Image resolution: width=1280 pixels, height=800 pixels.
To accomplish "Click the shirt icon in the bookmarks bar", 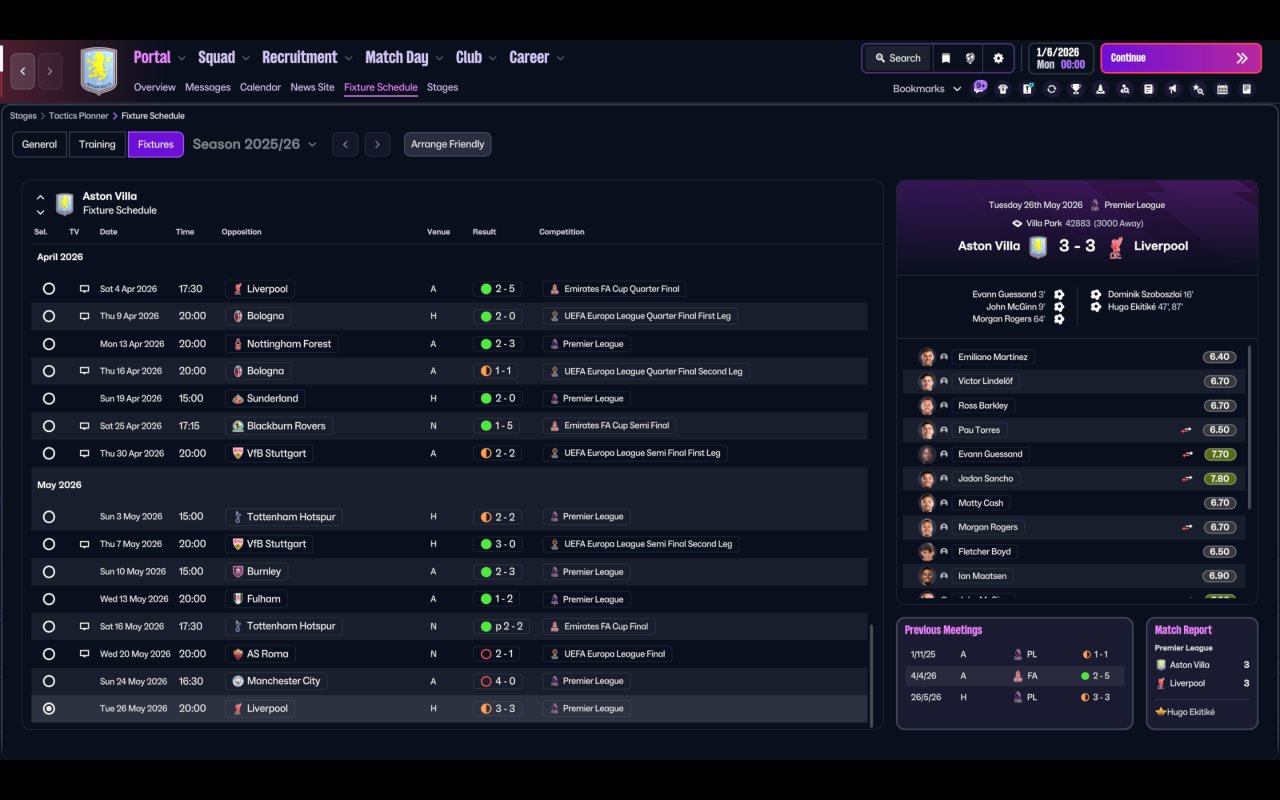I will pos(1003,89).
